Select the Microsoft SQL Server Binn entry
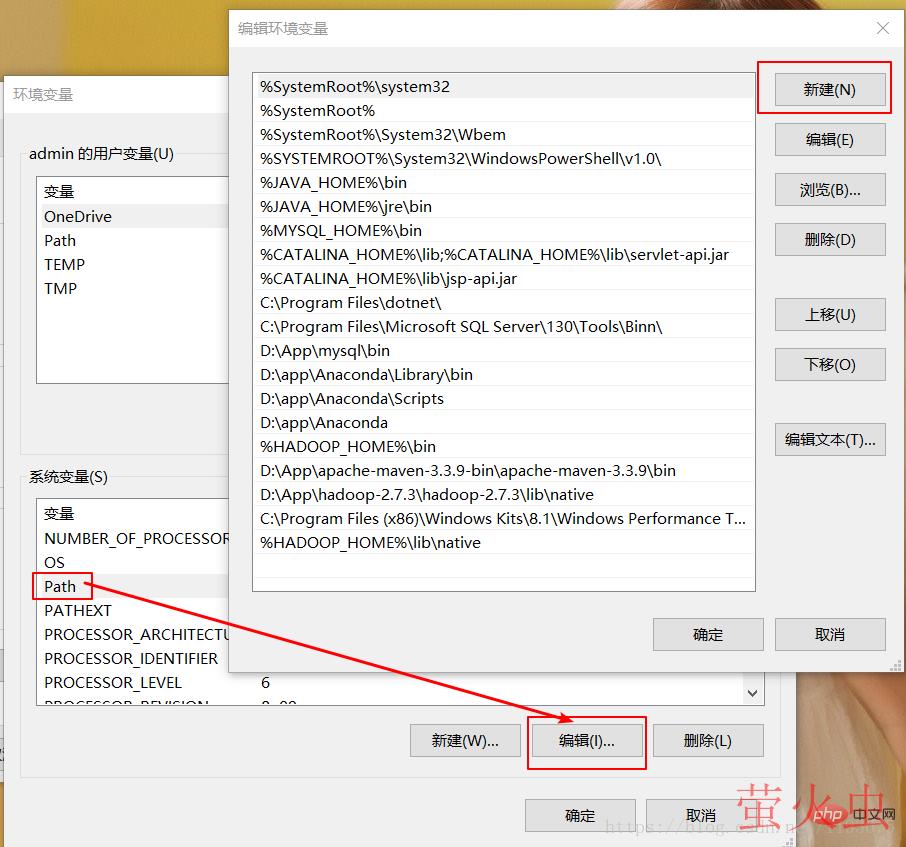Viewport: 906px width, 847px height. [x=504, y=326]
